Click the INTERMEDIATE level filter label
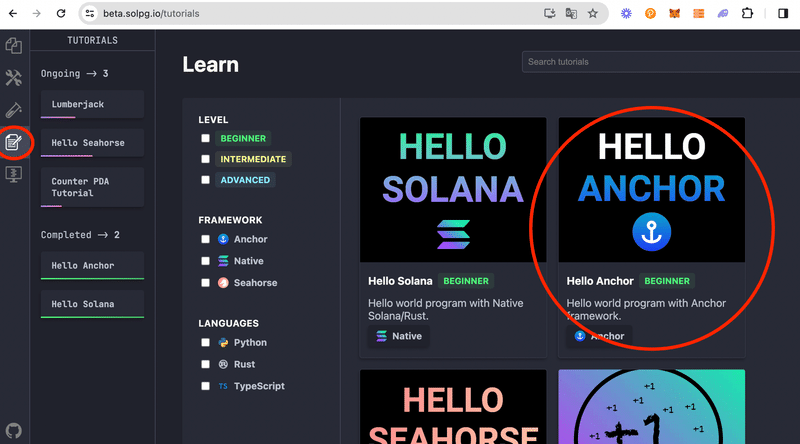Viewport: 800px width, 444px height. pos(253,159)
